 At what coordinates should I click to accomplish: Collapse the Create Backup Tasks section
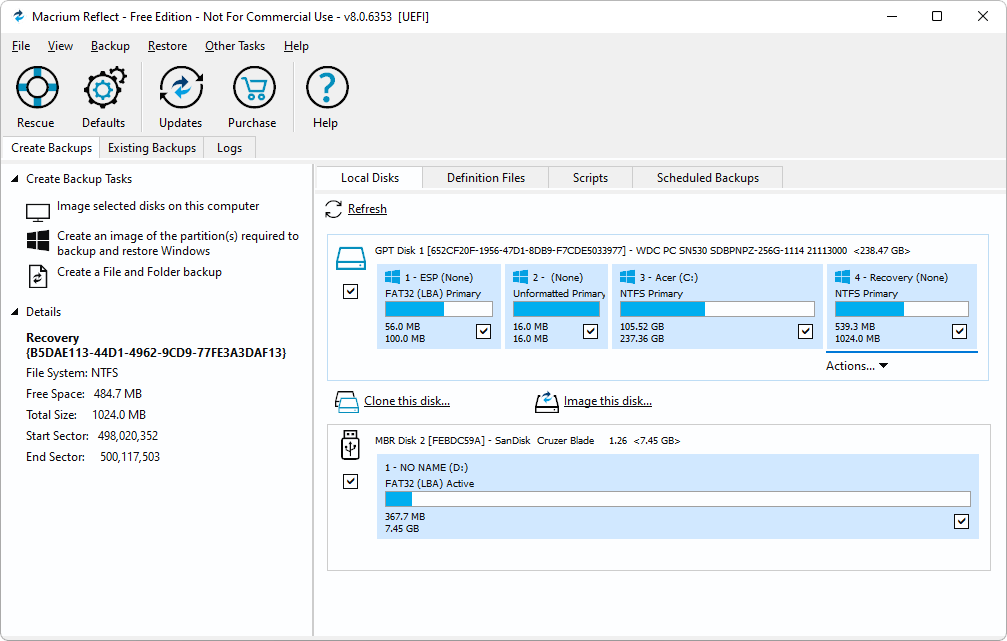click(x=15, y=179)
